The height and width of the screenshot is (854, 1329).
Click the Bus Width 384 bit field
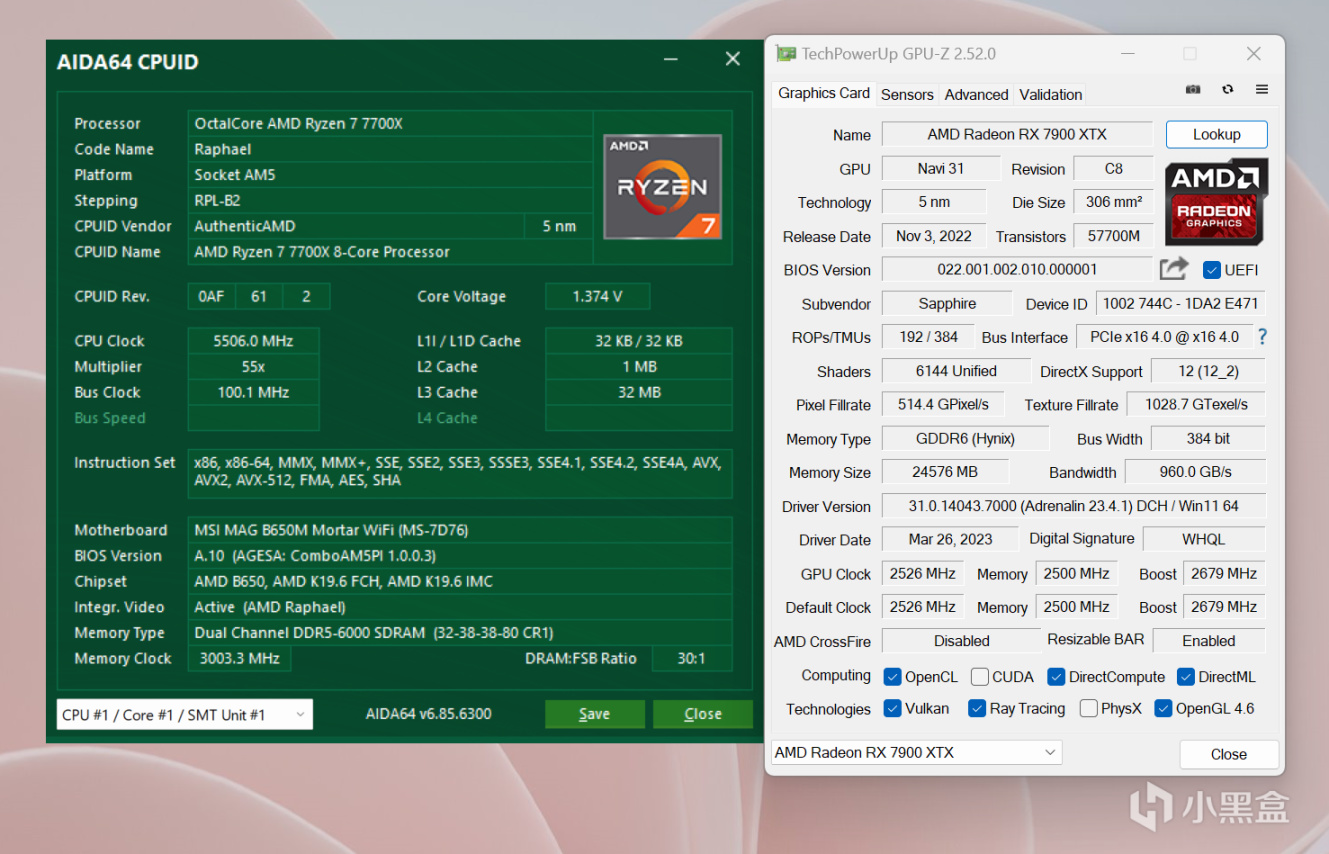click(x=1208, y=439)
